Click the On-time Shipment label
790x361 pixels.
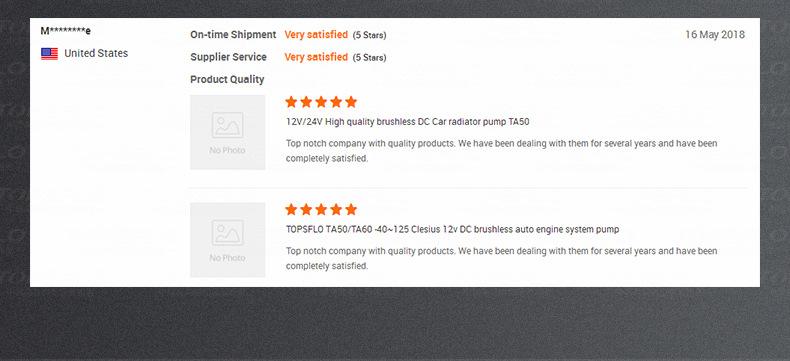(x=233, y=35)
